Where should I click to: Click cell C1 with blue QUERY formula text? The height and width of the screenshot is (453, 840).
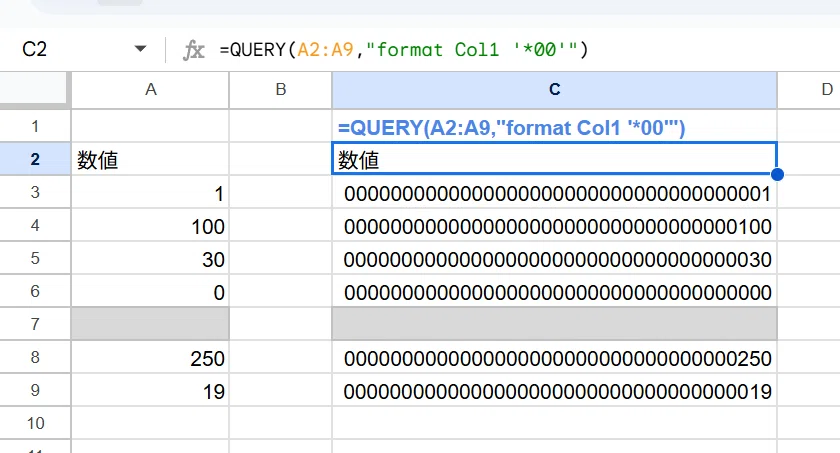pyautogui.click(x=554, y=126)
